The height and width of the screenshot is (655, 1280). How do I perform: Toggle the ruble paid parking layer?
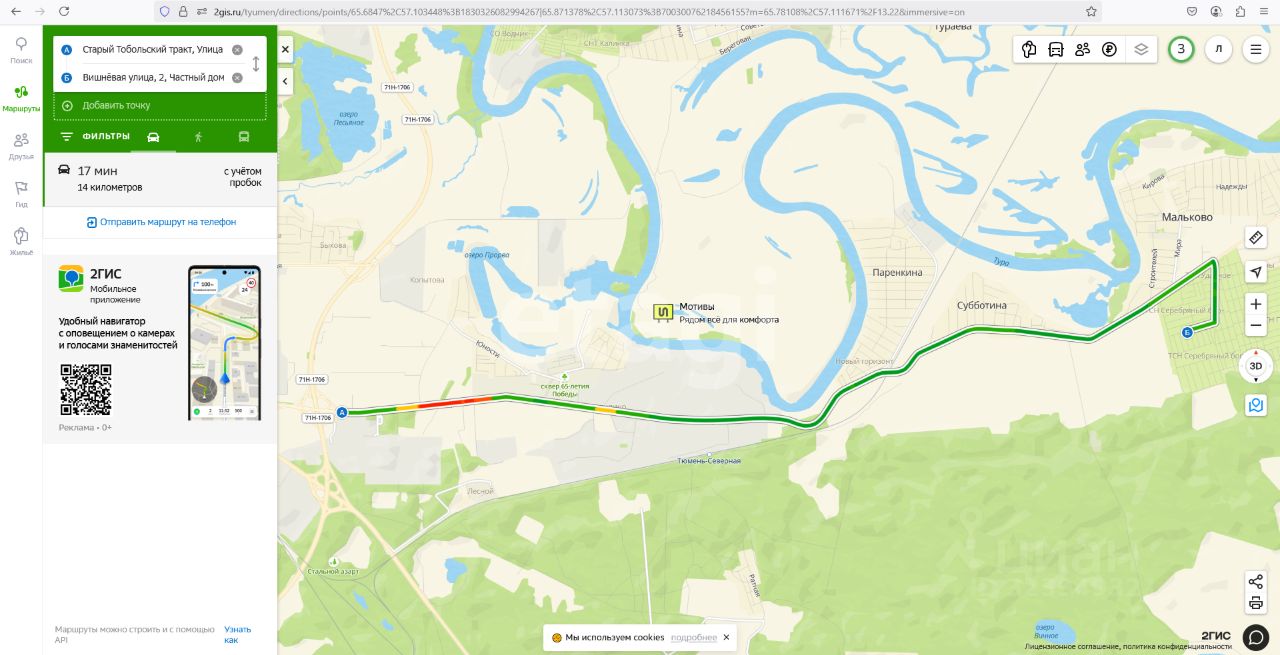click(x=1109, y=49)
